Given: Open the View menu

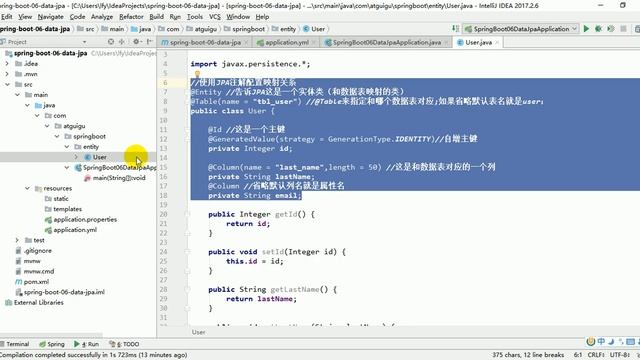Looking at the screenshot, I should click(25, 17).
